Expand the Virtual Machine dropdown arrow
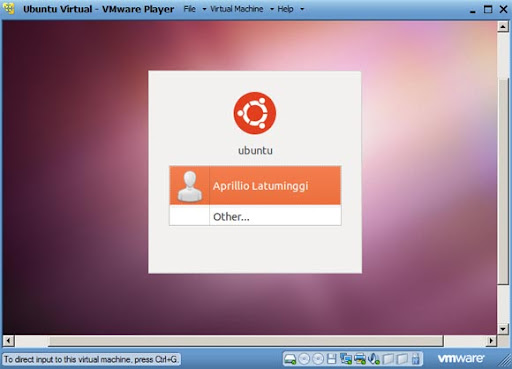The width and height of the screenshot is (512, 369). 272,9
